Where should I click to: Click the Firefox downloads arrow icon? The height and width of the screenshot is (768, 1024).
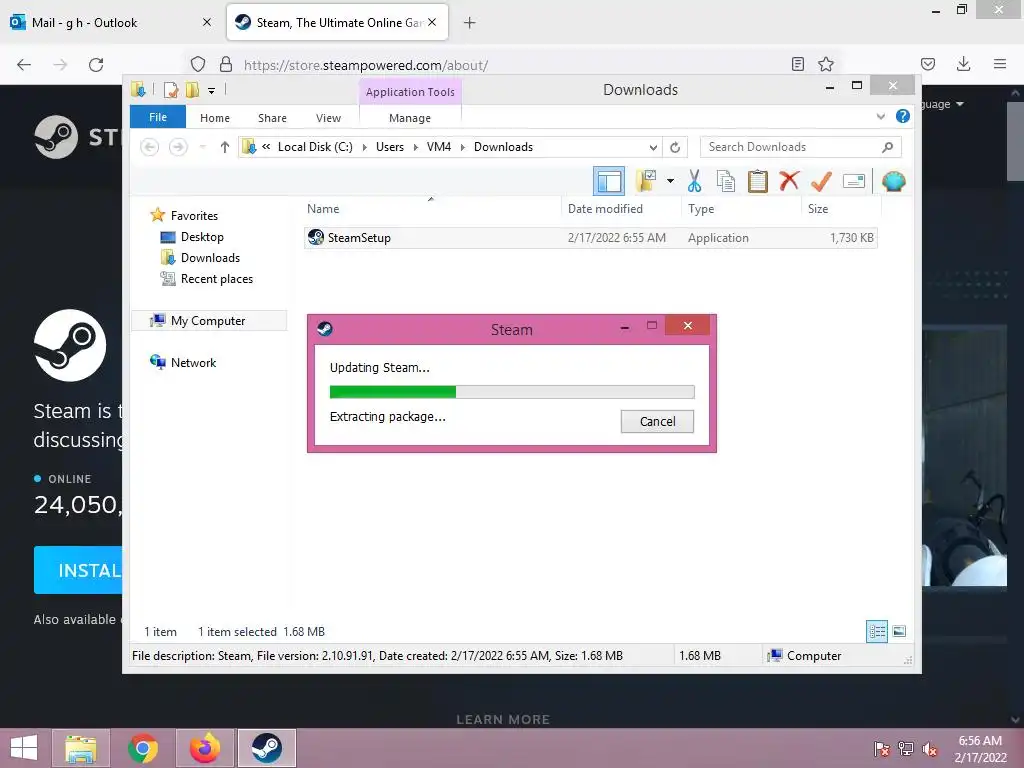(x=963, y=64)
